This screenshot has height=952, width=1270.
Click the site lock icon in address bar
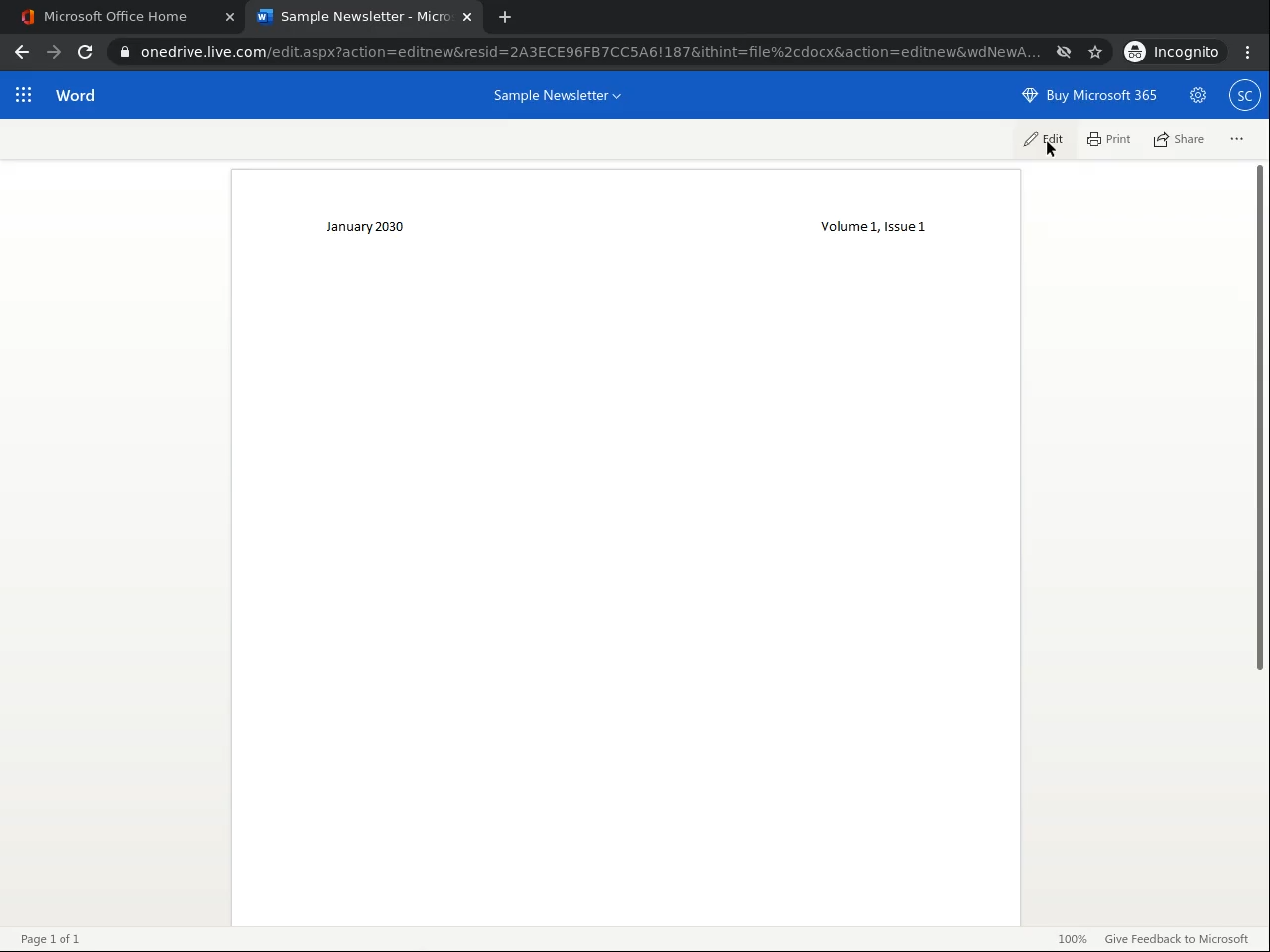point(124,52)
